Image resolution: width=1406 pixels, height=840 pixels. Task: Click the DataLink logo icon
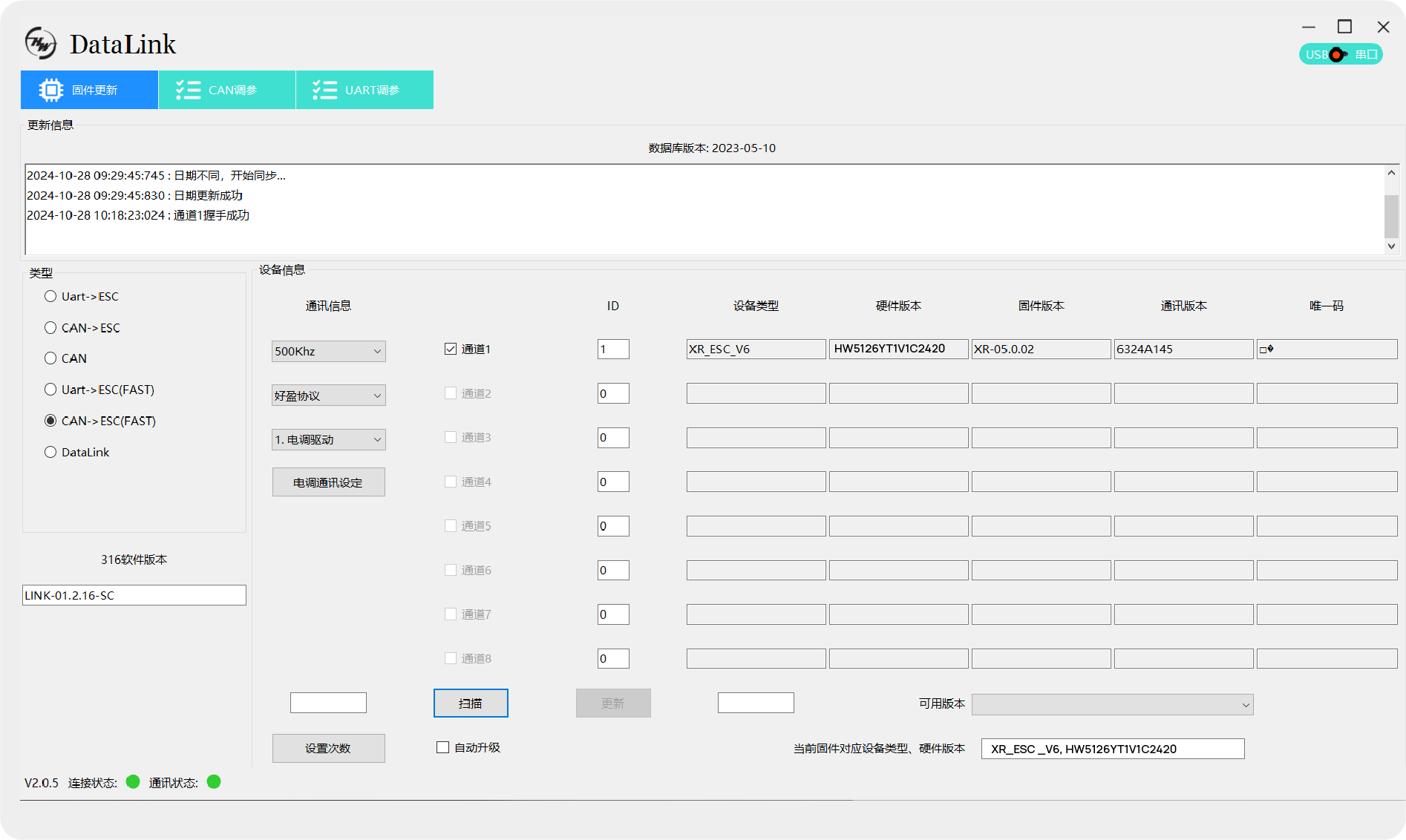tap(40, 43)
